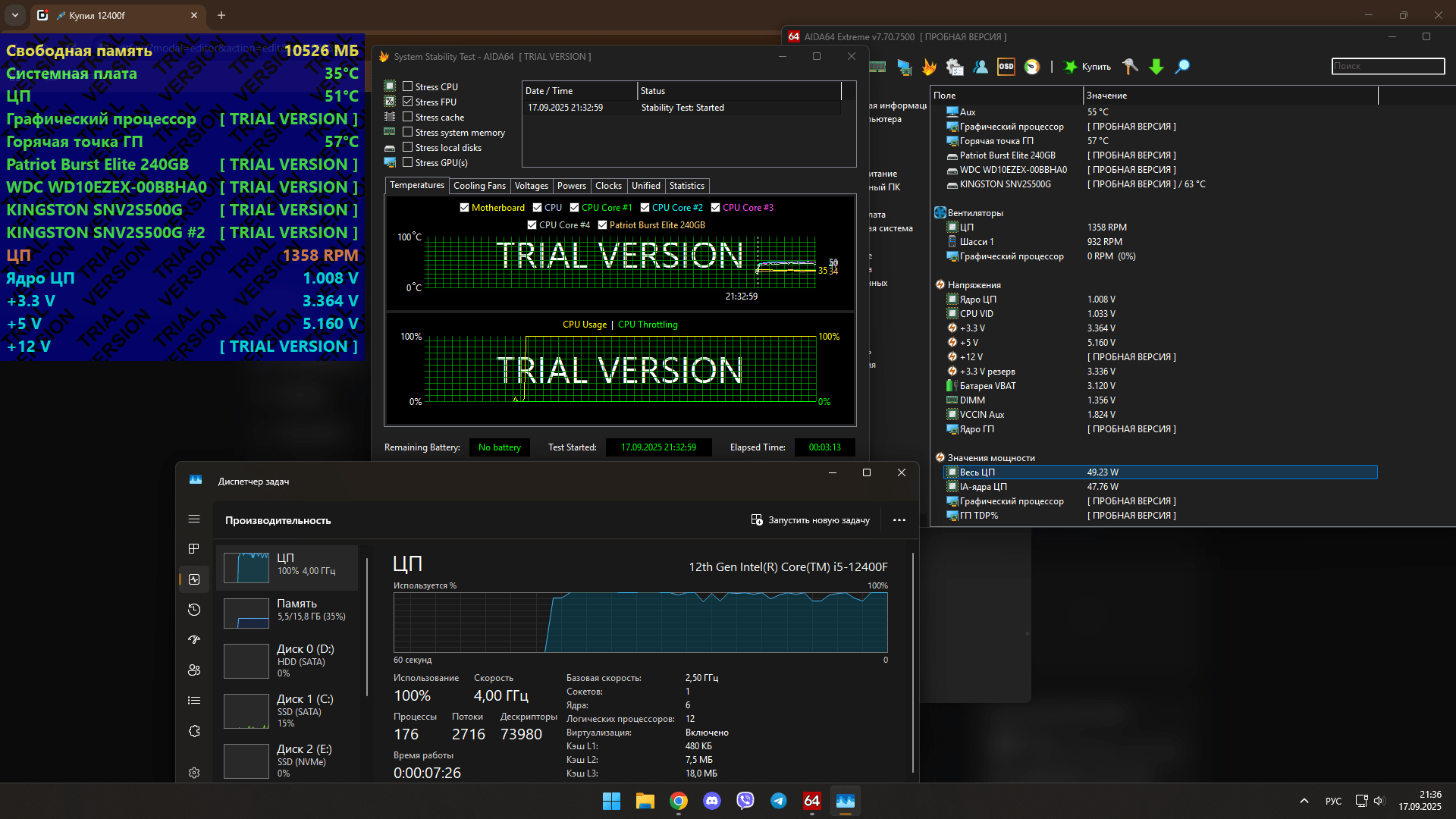The image size is (1456, 819).
Task: Click the Купить button in AIDA64
Action: (1087, 67)
